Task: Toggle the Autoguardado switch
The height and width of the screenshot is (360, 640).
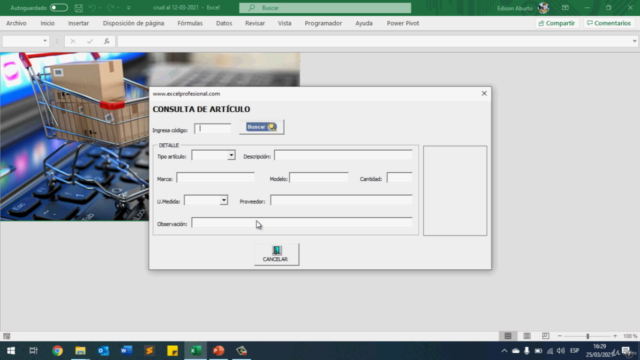Action: click(x=59, y=8)
